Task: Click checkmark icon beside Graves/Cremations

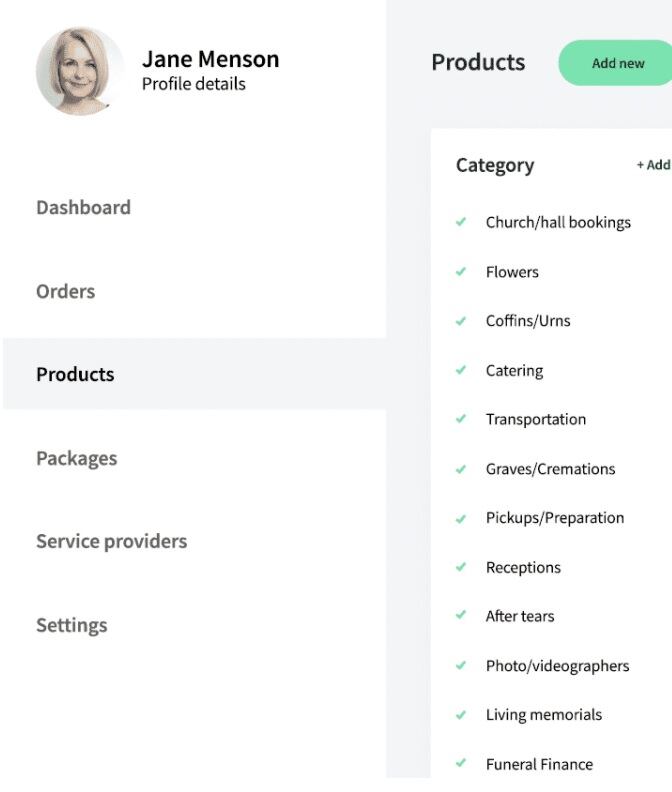Action: (461, 469)
